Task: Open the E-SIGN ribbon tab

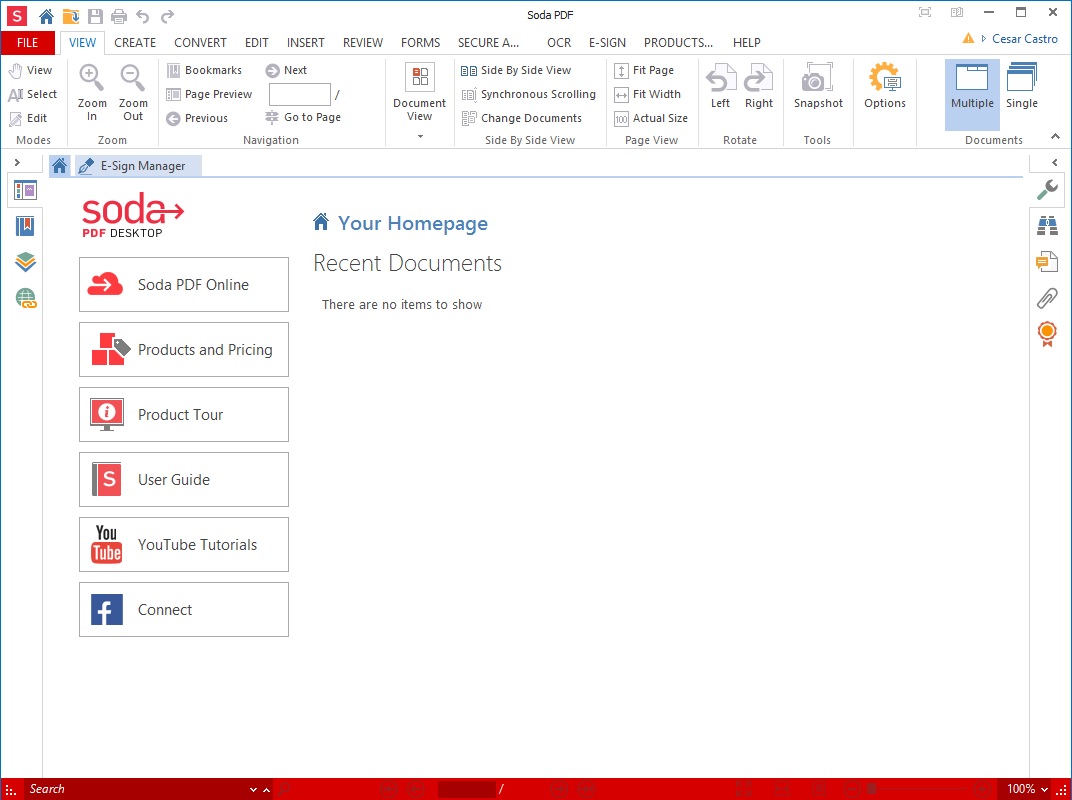Action: [x=607, y=42]
